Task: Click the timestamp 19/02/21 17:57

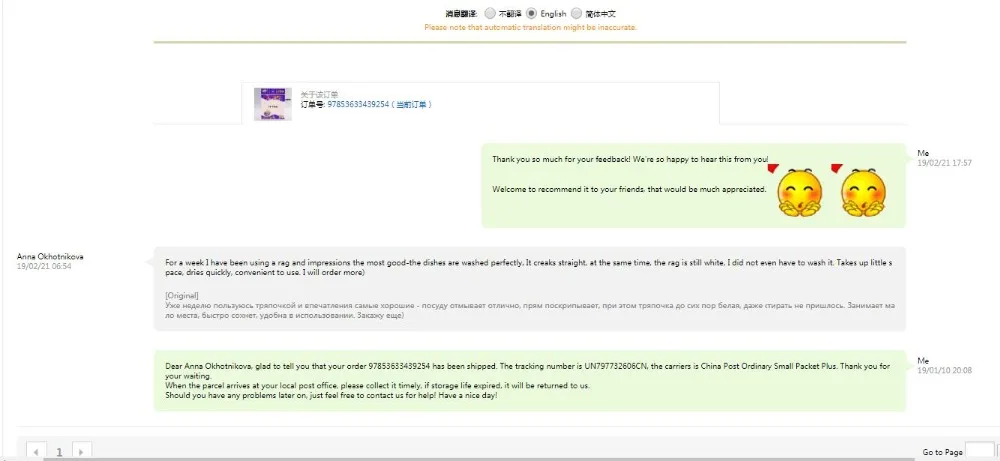Action: tap(944, 163)
